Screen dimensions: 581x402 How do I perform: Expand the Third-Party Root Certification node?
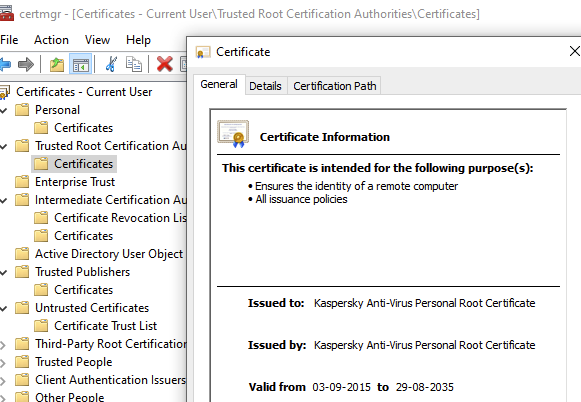pos(3,345)
